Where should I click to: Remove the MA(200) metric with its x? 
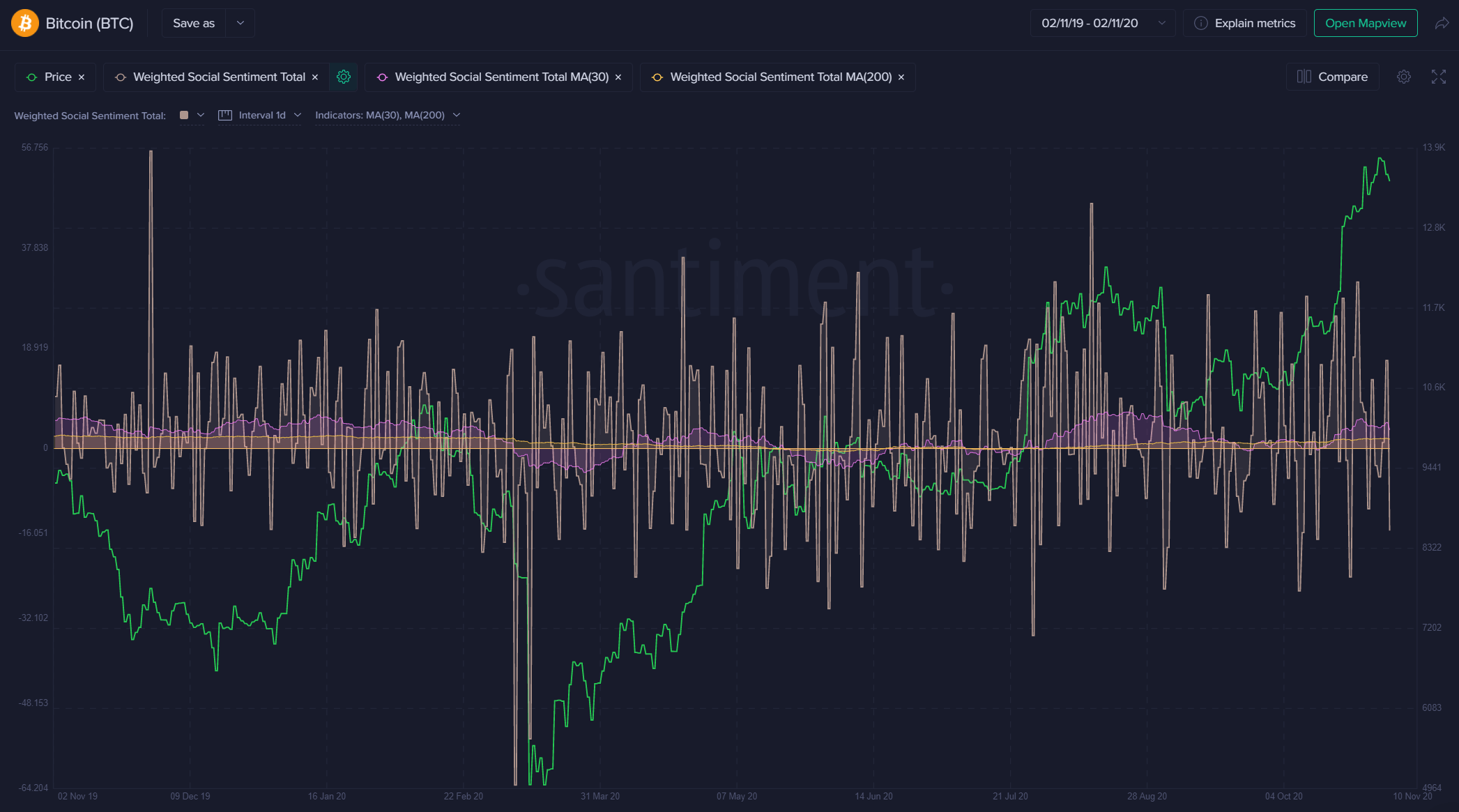(901, 77)
